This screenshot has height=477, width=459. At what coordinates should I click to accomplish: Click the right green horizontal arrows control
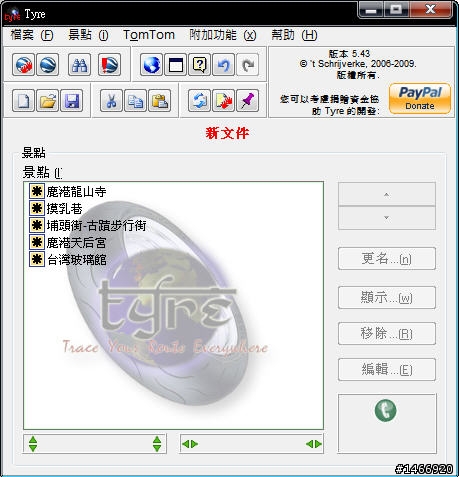(x=314, y=444)
